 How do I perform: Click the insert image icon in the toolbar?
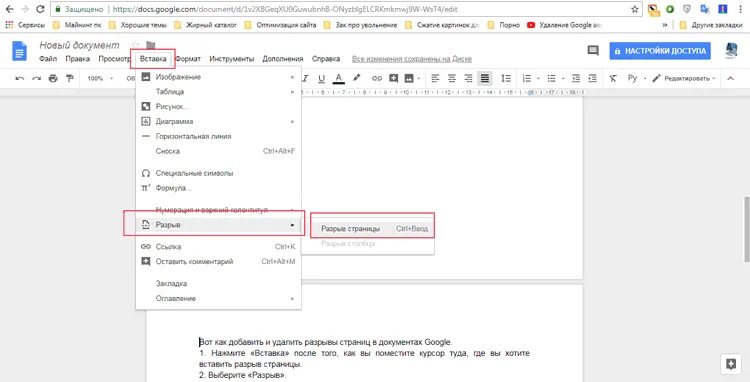tap(409, 78)
